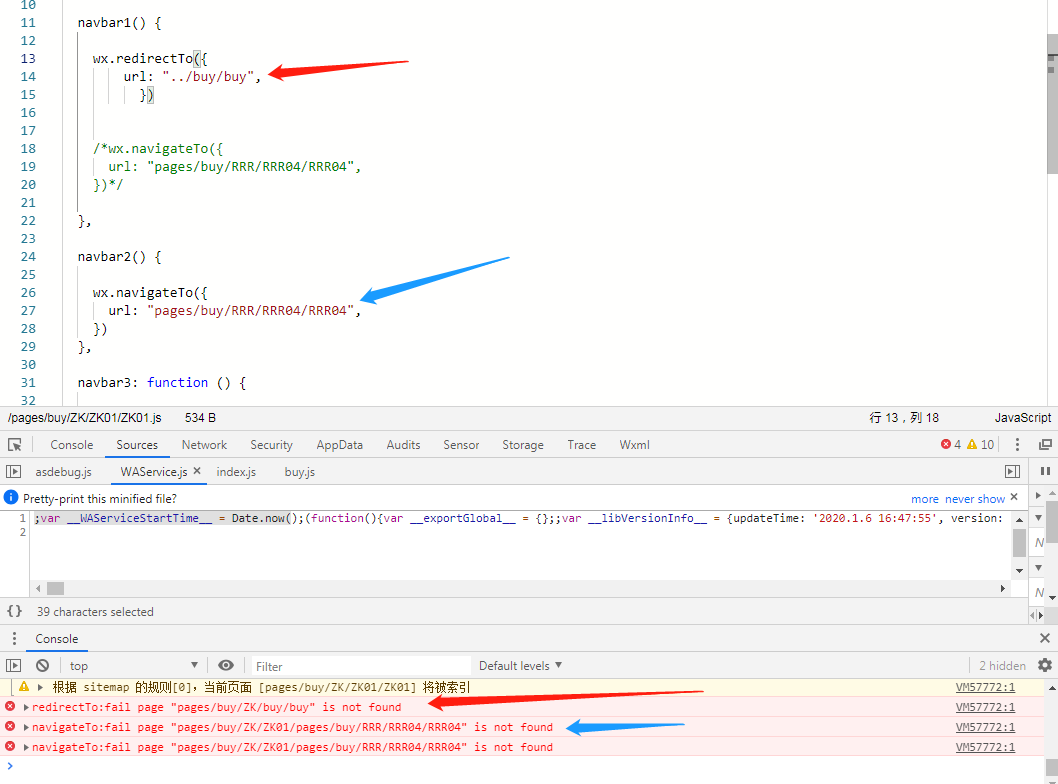Click the 'never show' link

pyautogui.click(x=975, y=499)
